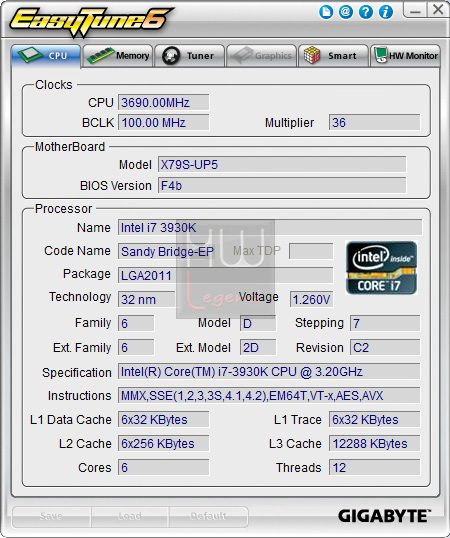Open help via question mark icon

coord(366,12)
